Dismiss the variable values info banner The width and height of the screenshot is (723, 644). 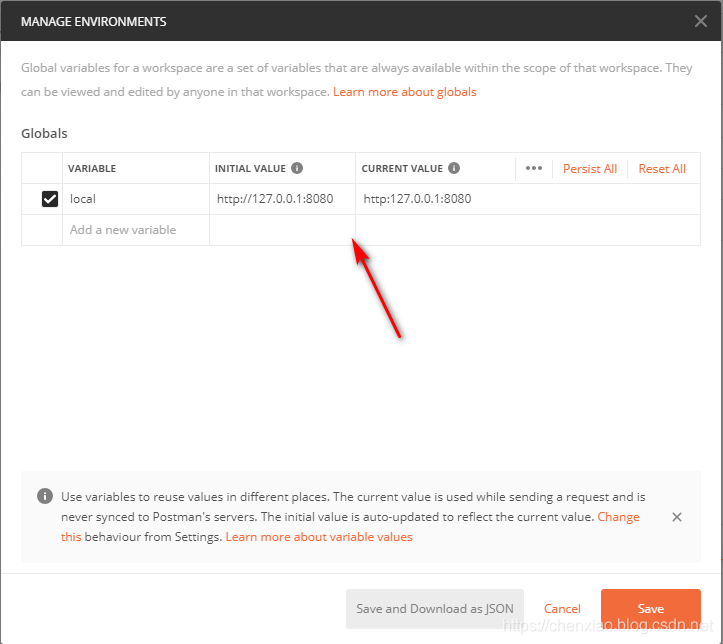676,517
